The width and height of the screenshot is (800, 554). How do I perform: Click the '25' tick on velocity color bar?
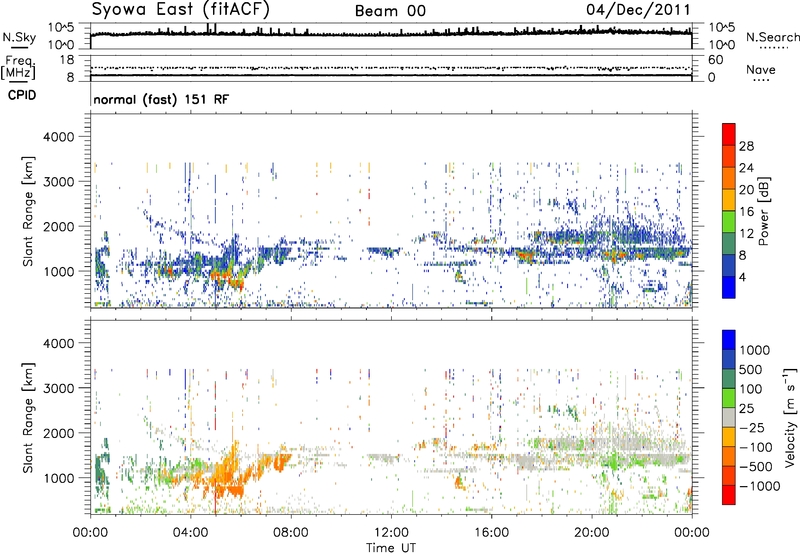click(746, 409)
